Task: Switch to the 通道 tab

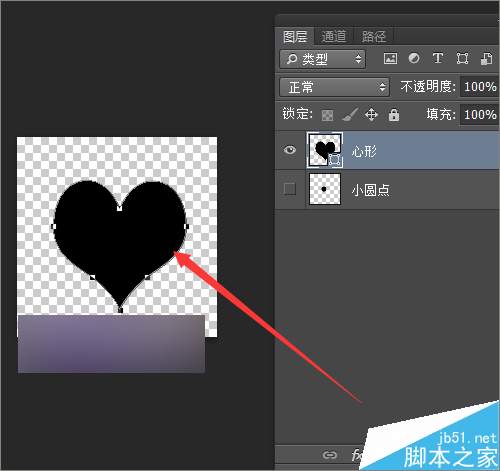Action: point(334,36)
